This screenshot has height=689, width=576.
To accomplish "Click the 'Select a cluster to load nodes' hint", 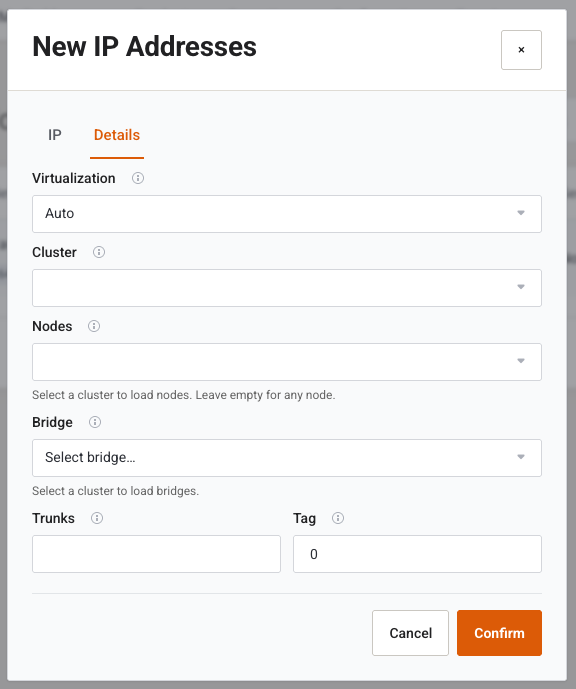I will coord(184,395).
